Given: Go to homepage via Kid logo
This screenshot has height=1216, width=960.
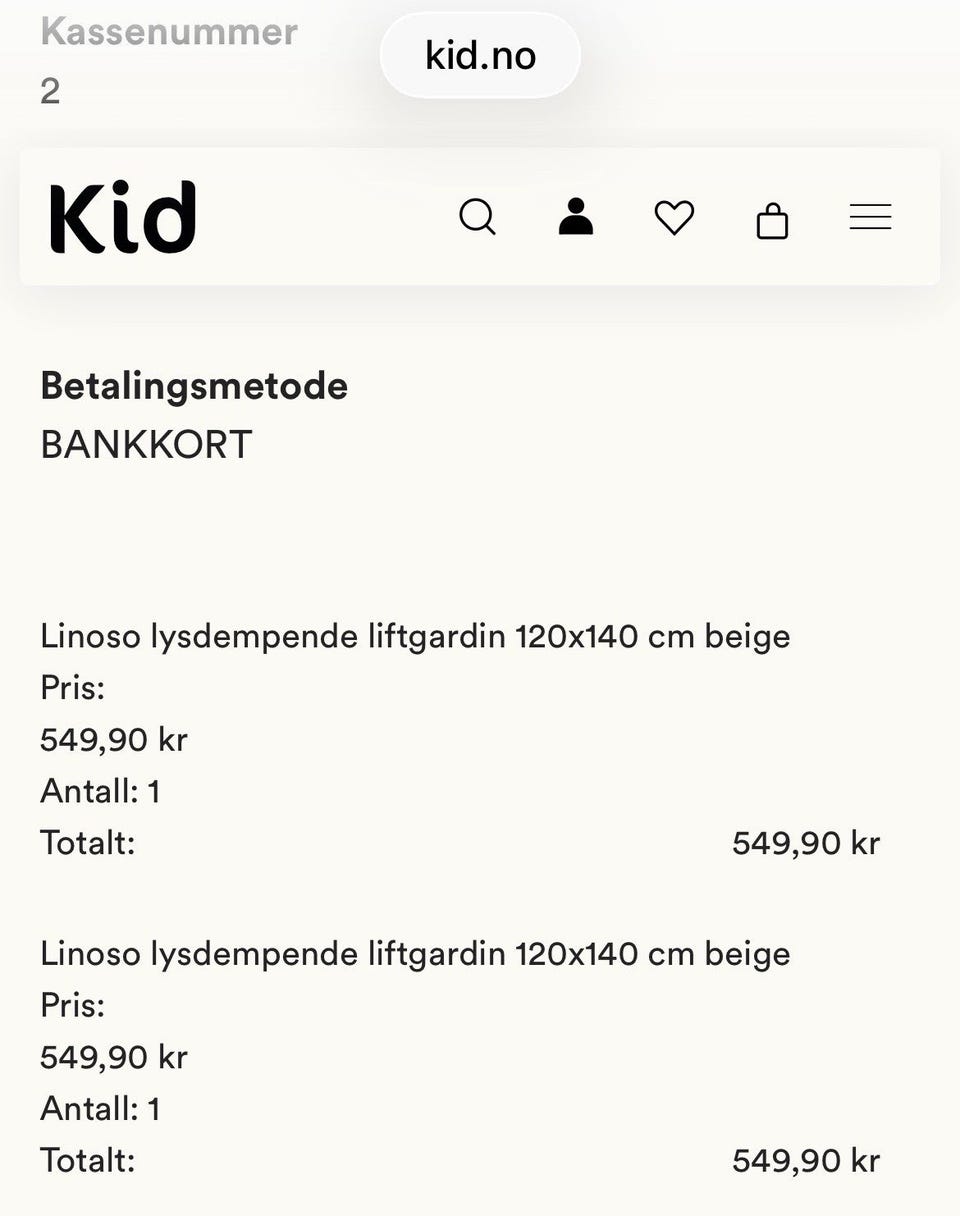Looking at the screenshot, I should pyautogui.click(x=122, y=217).
